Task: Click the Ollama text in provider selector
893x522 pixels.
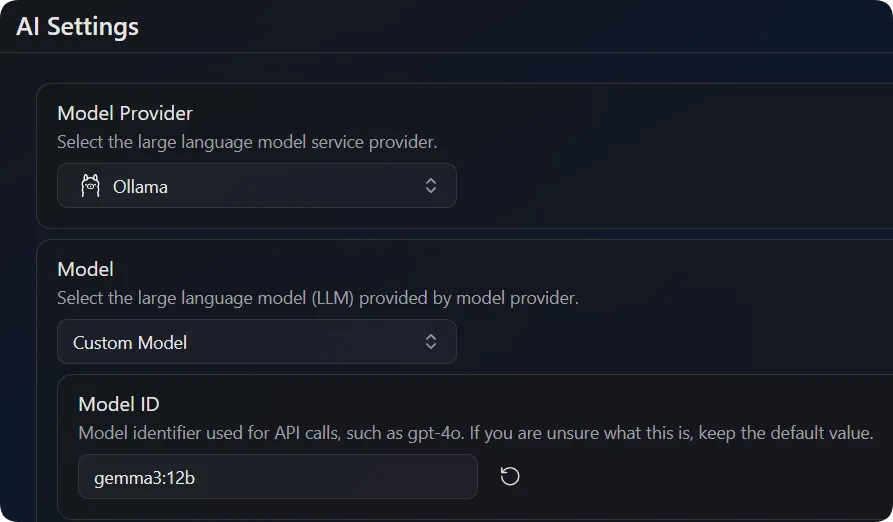Action: 140,187
